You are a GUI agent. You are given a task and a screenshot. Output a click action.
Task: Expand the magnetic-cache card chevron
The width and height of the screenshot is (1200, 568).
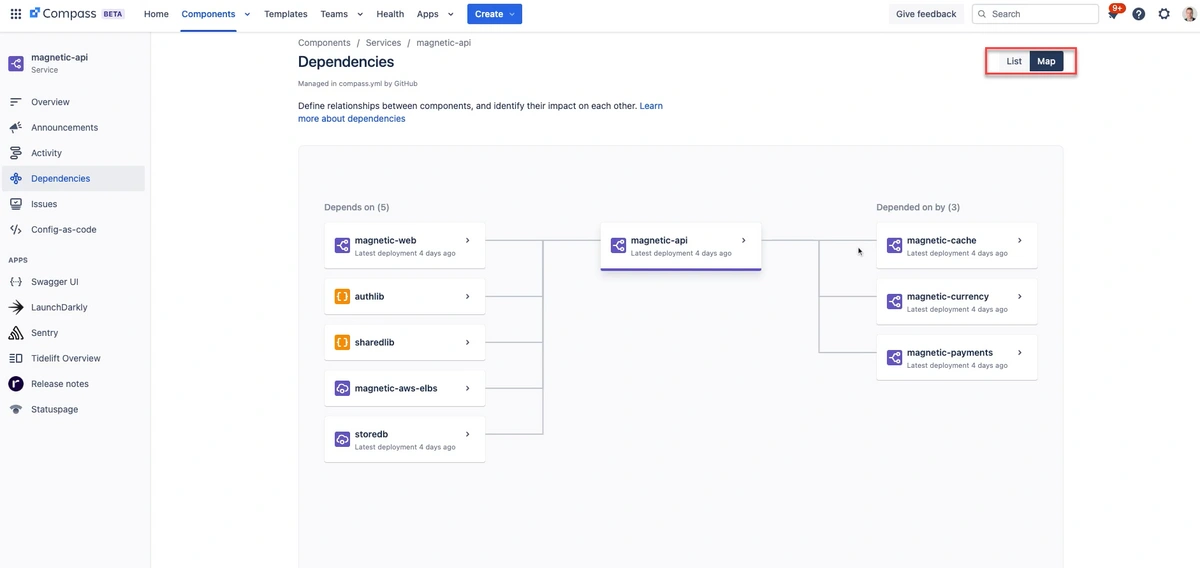1020,241
